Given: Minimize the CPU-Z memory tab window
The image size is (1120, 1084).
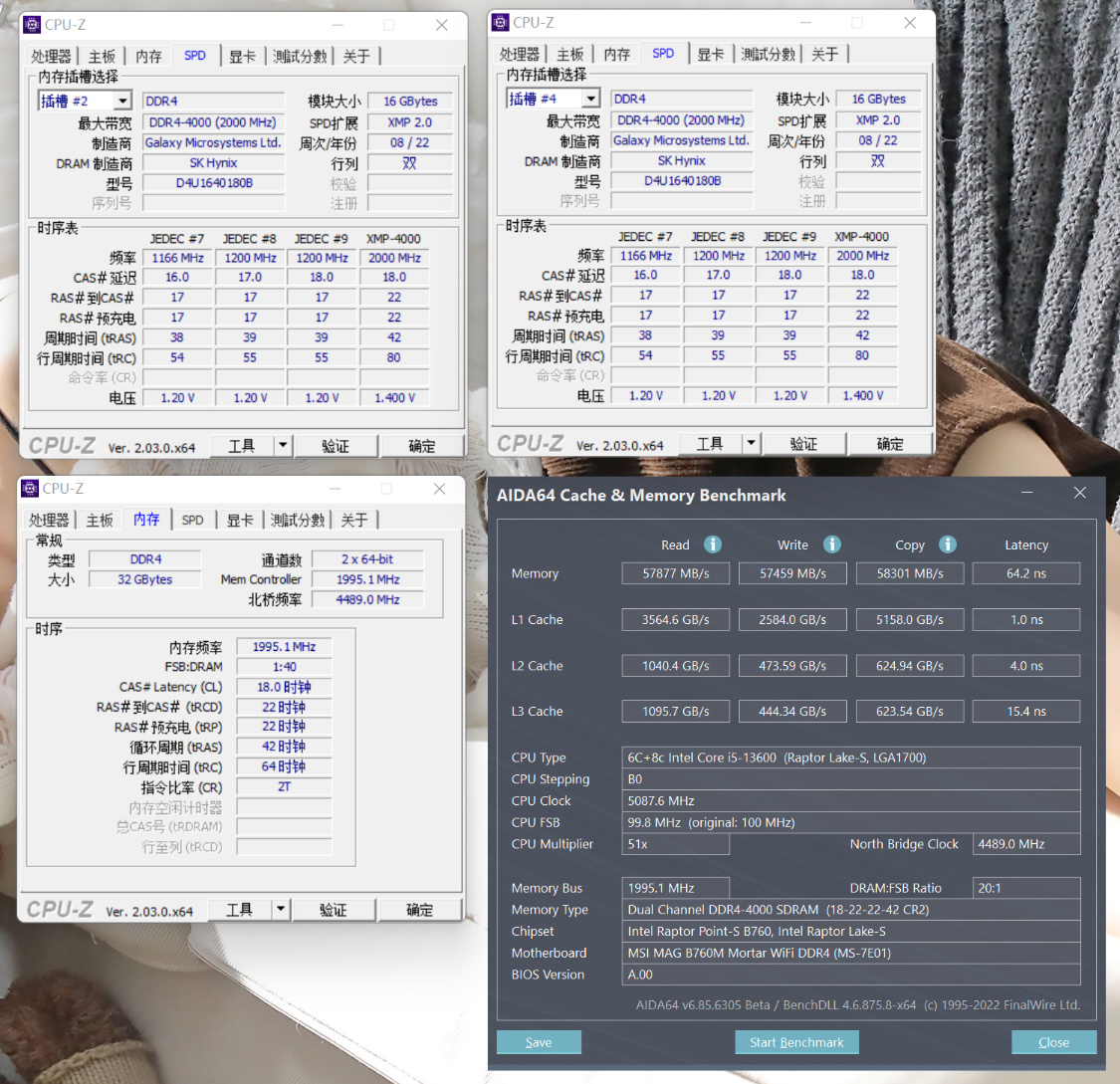Looking at the screenshot, I should pyautogui.click(x=336, y=489).
